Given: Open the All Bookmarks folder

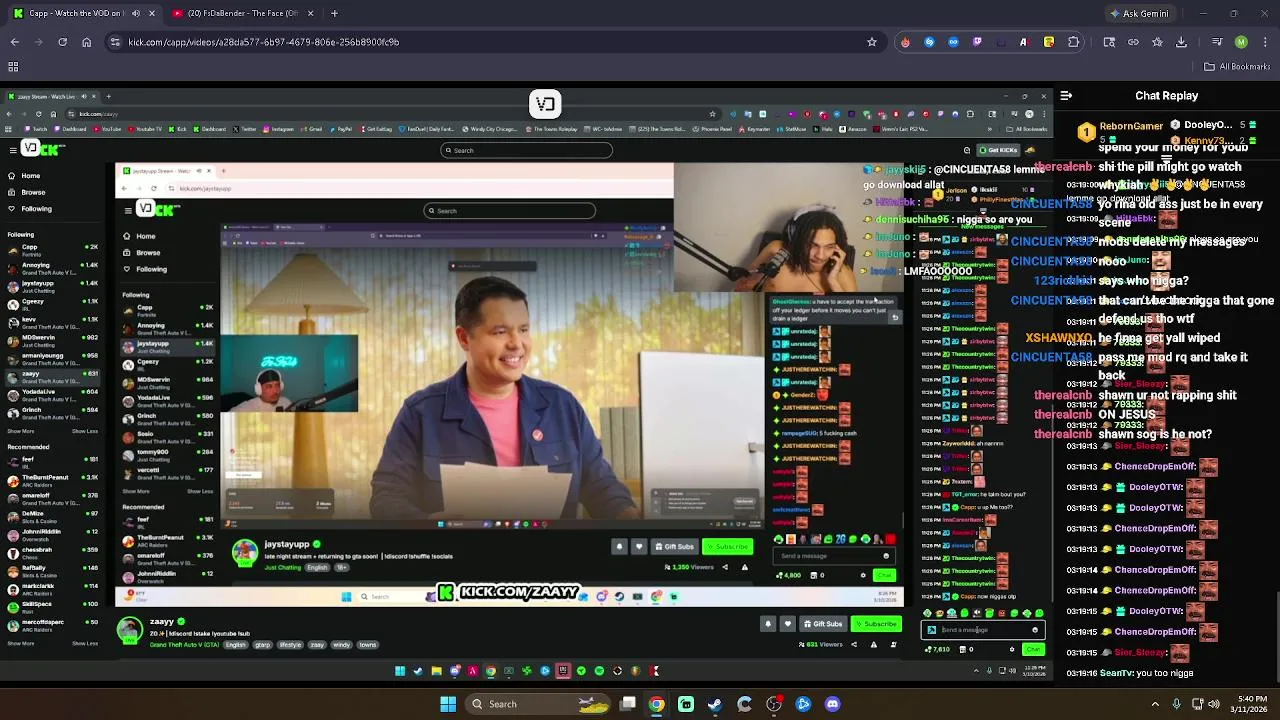Looking at the screenshot, I should point(1237,67).
